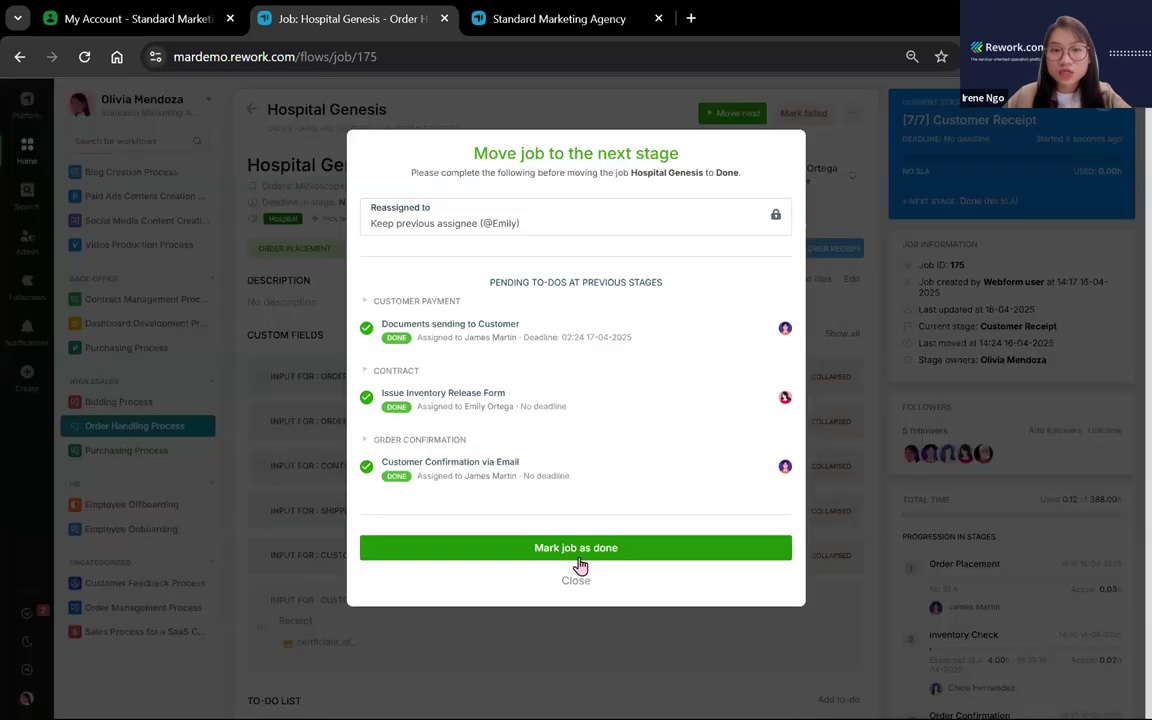This screenshot has height=720, width=1152.
Task: Click the Move next button
Action: tap(732, 113)
